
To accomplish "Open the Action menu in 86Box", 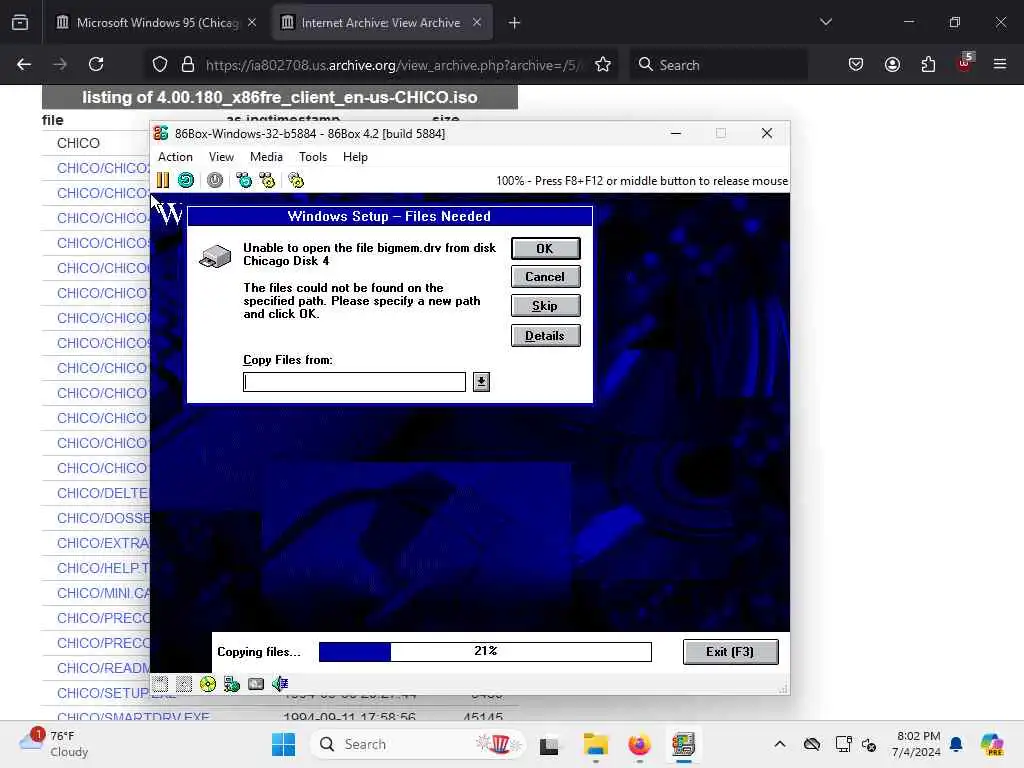I will pyautogui.click(x=175, y=157).
